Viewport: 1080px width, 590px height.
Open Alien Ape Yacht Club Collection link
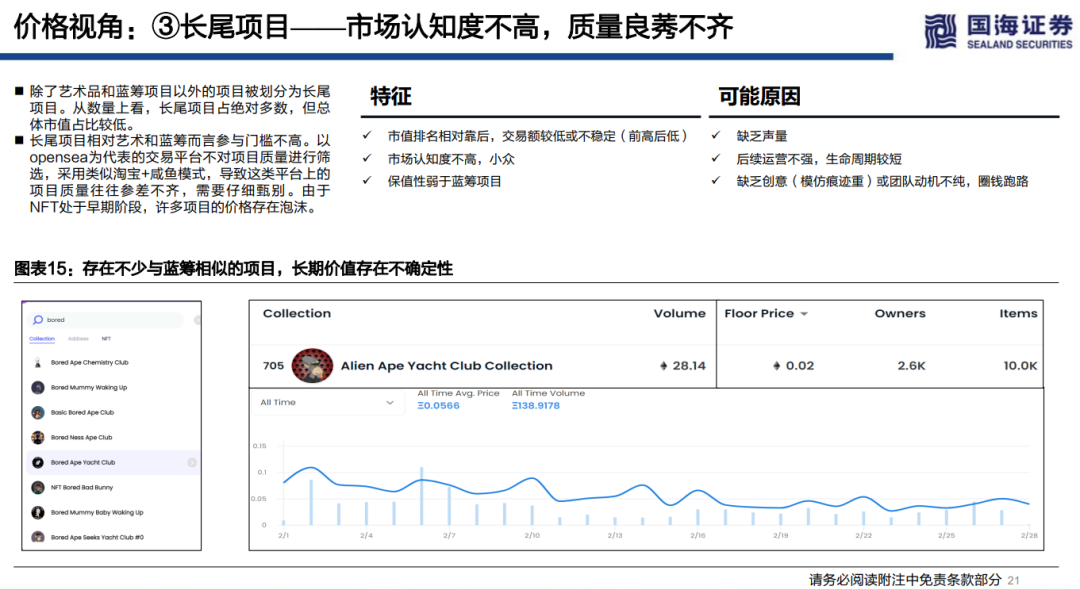(x=446, y=366)
